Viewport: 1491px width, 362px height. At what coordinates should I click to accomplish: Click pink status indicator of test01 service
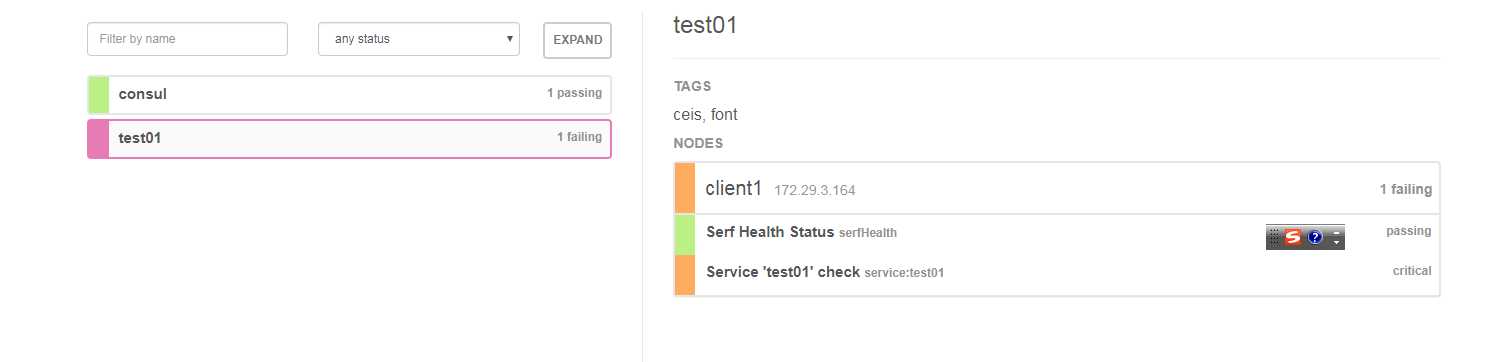98,139
